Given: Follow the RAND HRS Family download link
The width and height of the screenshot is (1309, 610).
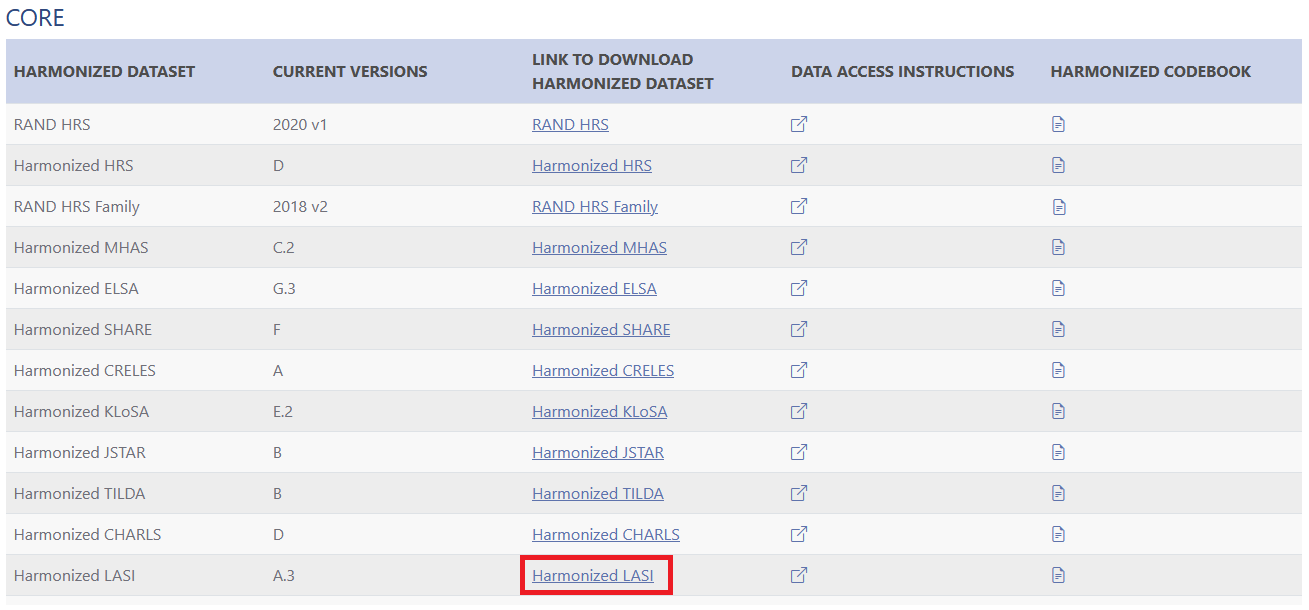Looking at the screenshot, I should click(595, 207).
